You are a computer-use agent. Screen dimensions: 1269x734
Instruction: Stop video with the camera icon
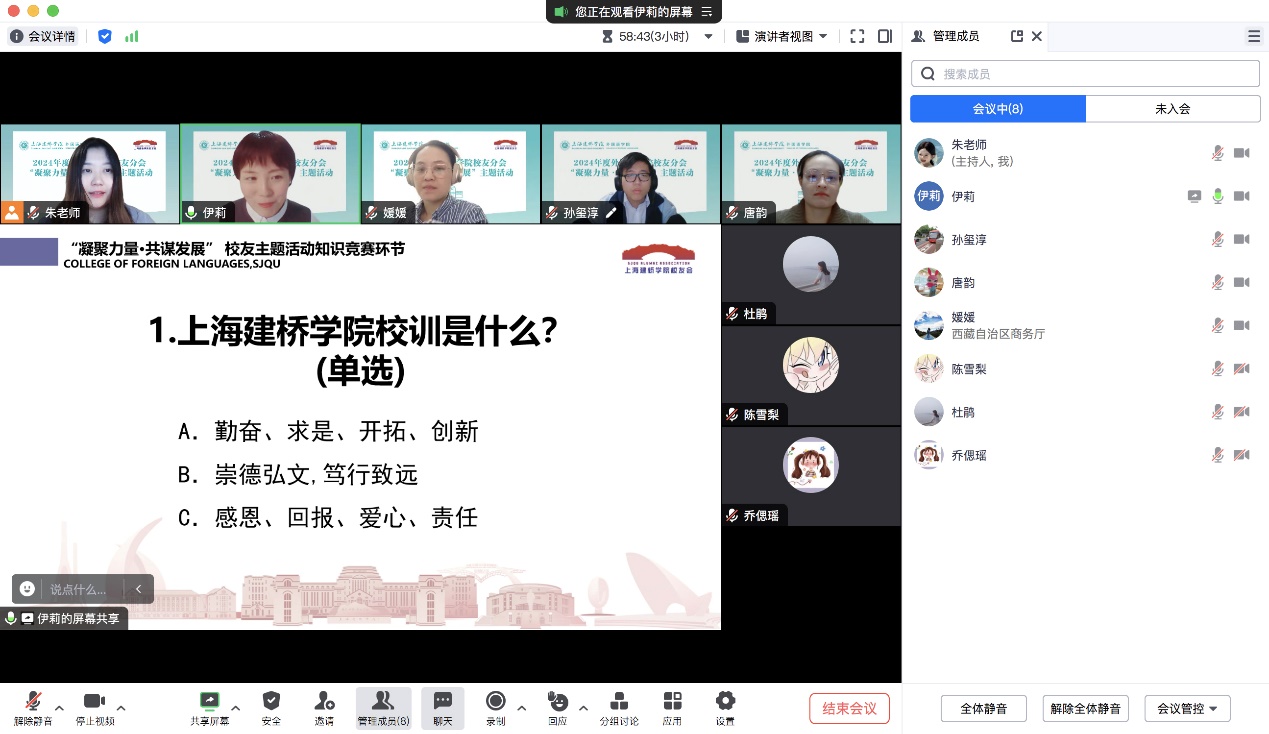tap(94, 701)
